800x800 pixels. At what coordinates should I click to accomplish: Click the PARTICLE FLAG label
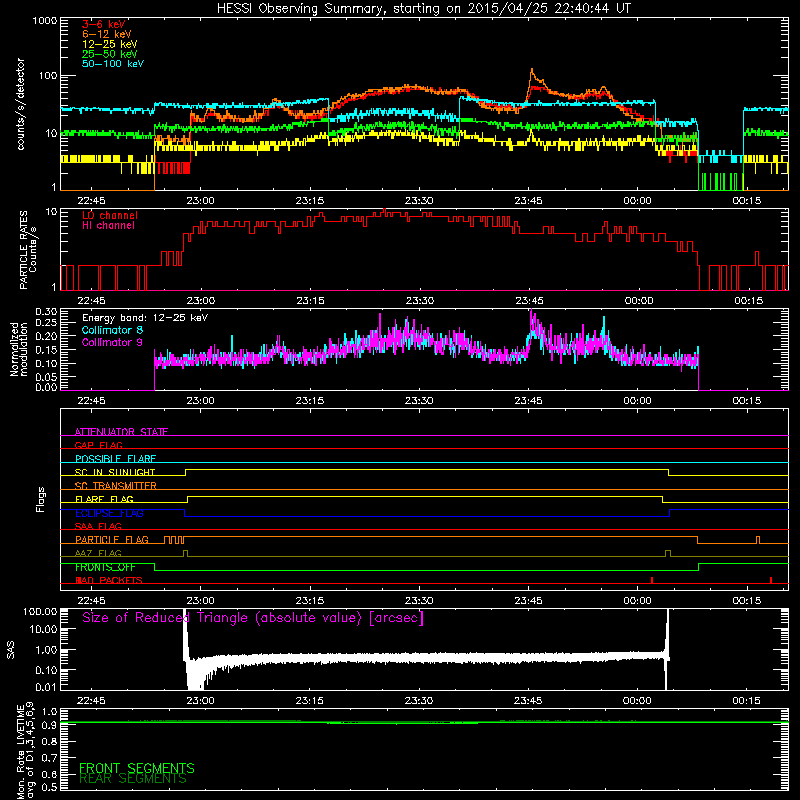(112, 539)
